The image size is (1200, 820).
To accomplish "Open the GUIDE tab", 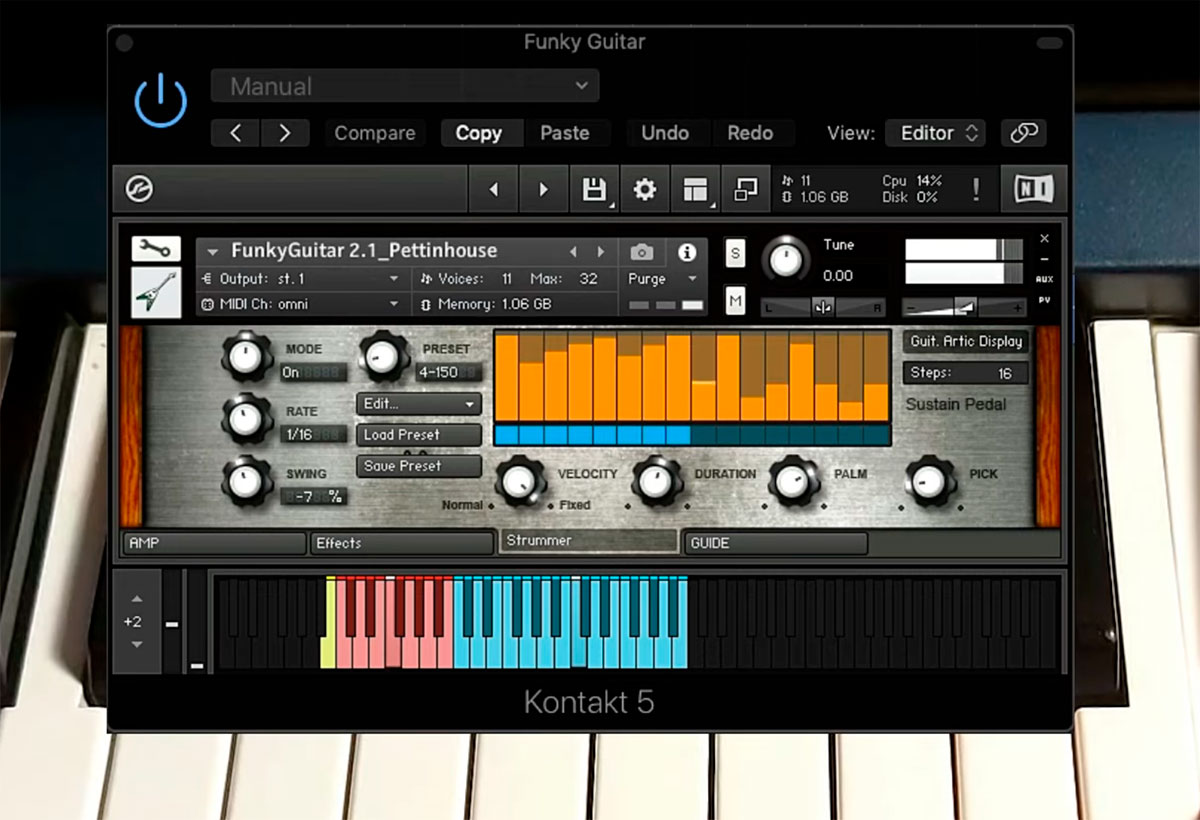I will [775, 543].
